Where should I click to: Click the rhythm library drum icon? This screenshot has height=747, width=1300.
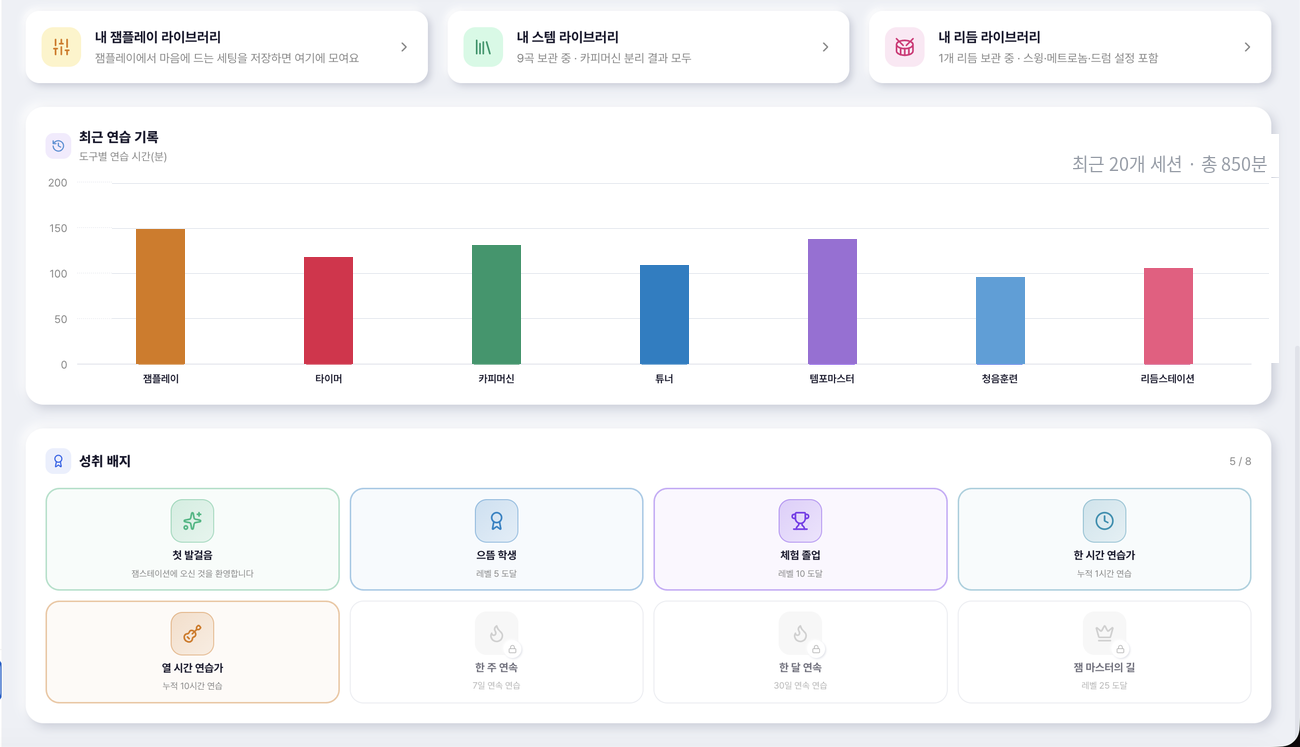[x=905, y=47]
